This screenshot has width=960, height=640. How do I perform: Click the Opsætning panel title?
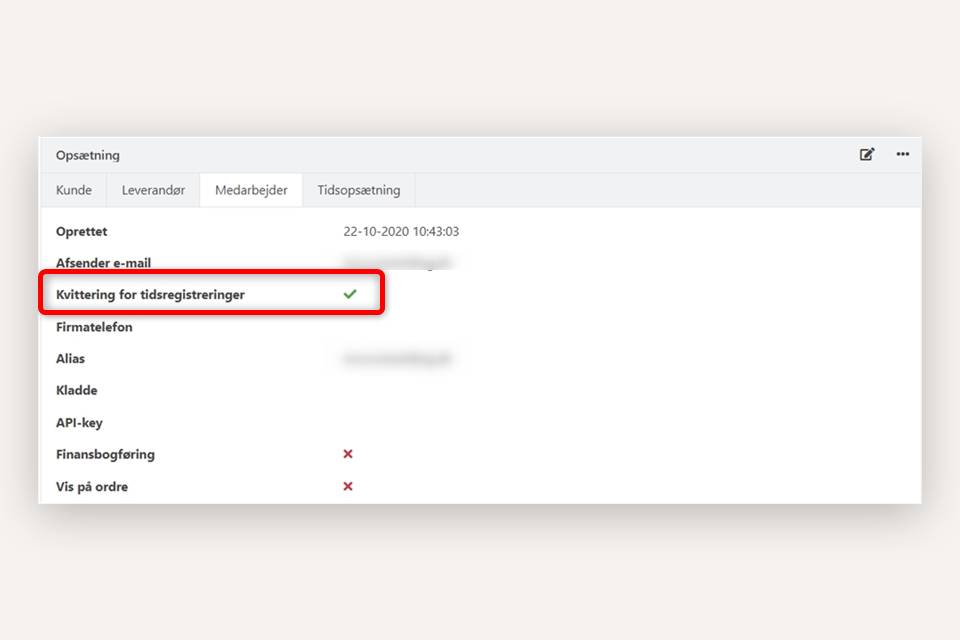click(x=88, y=155)
